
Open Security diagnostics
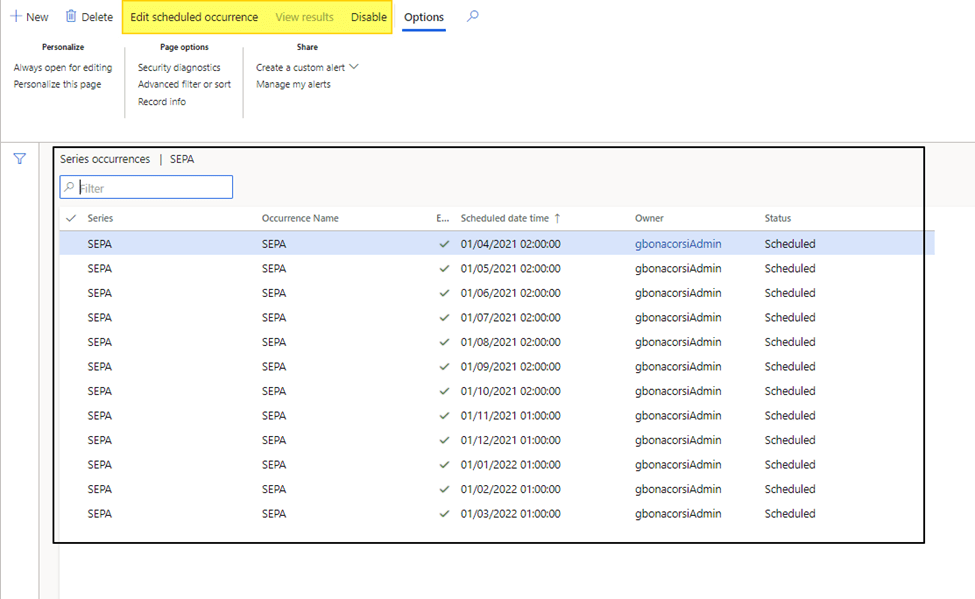point(179,68)
